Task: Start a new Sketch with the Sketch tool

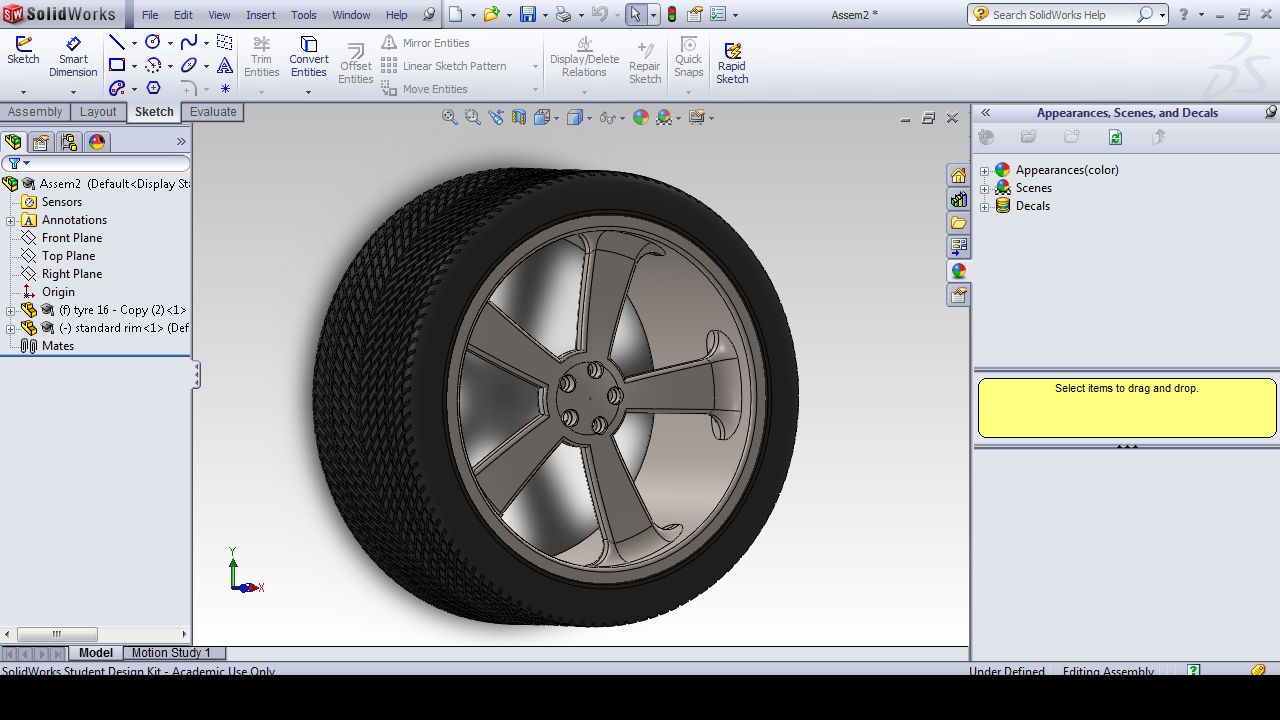Action: tap(23, 51)
